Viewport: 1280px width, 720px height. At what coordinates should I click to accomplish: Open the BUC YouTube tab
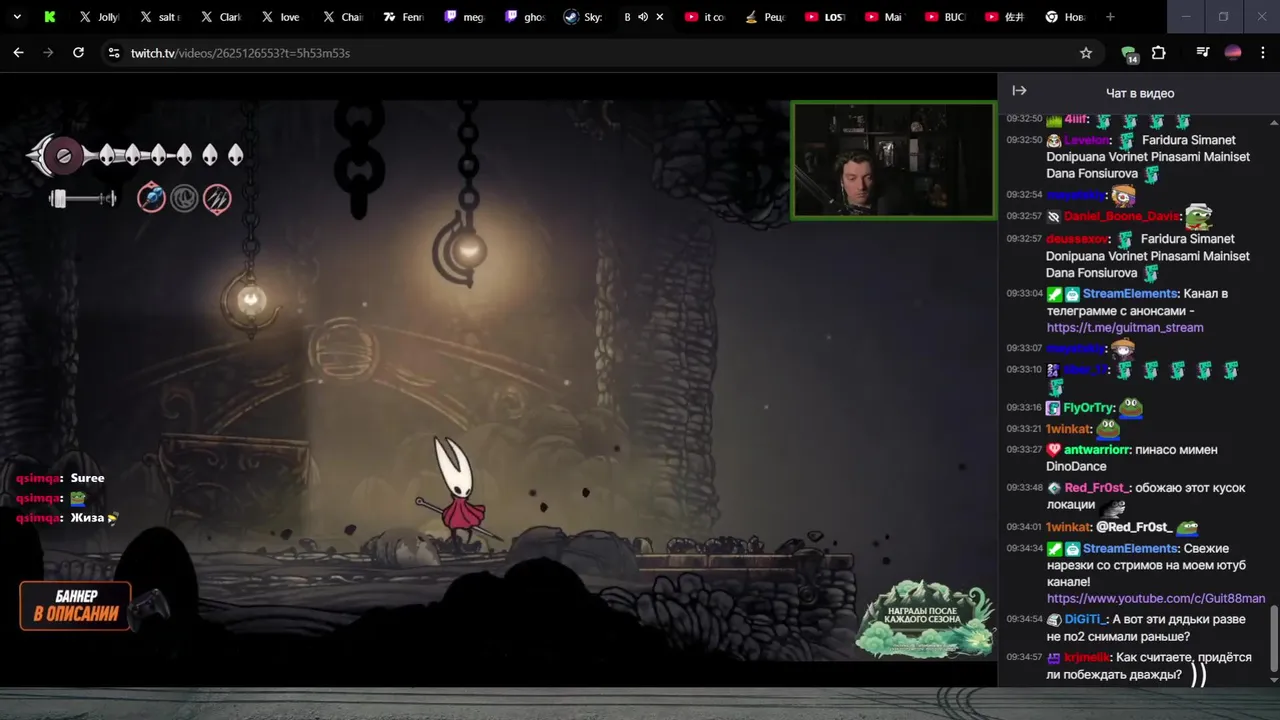(945, 17)
